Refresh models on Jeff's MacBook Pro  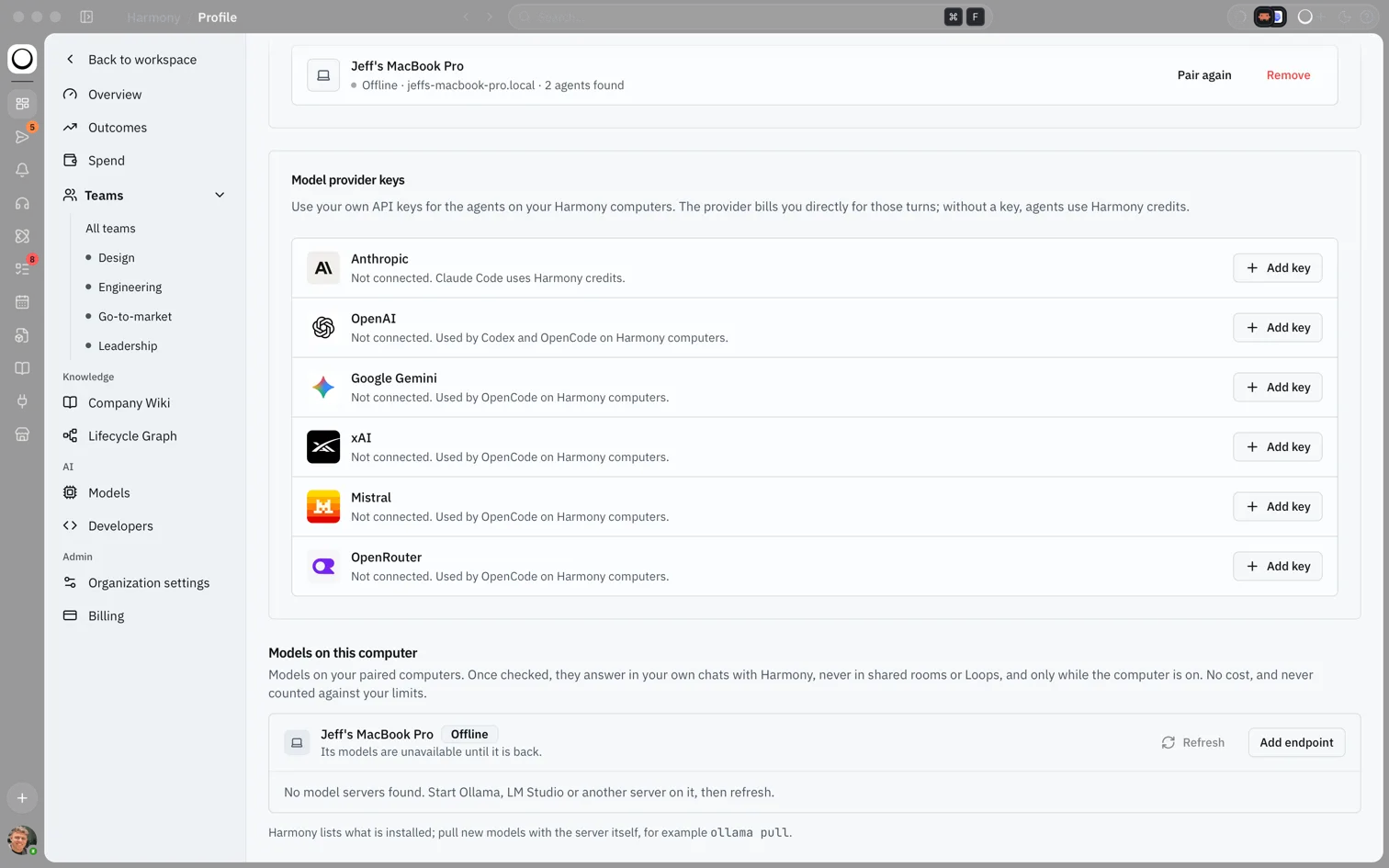pos(1193,743)
